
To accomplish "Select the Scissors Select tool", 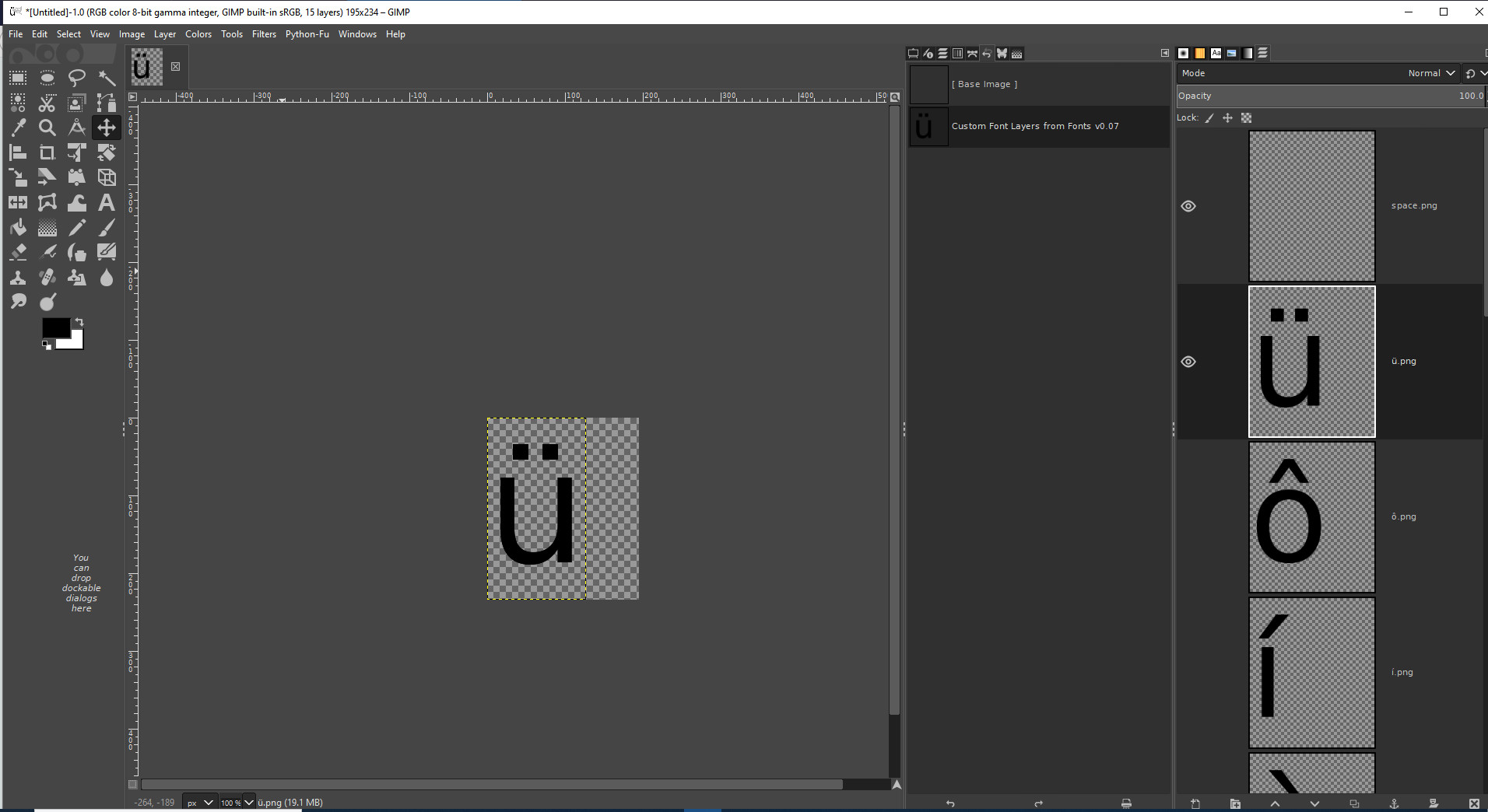I will click(47, 103).
